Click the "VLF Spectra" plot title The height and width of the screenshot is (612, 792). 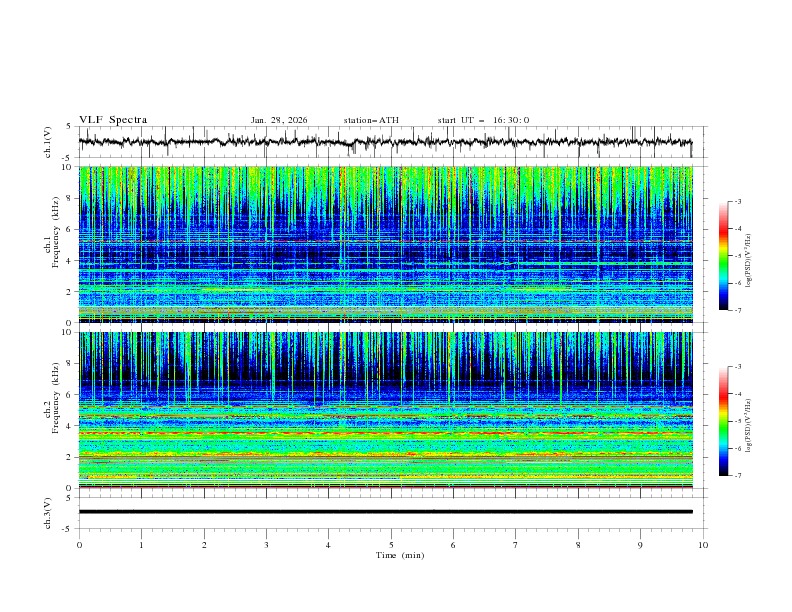click(x=113, y=120)
